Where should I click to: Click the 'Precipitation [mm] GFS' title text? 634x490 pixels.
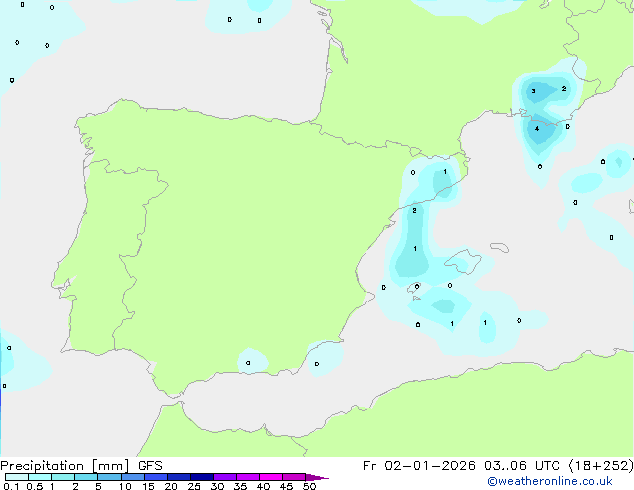tap(81, 466)
